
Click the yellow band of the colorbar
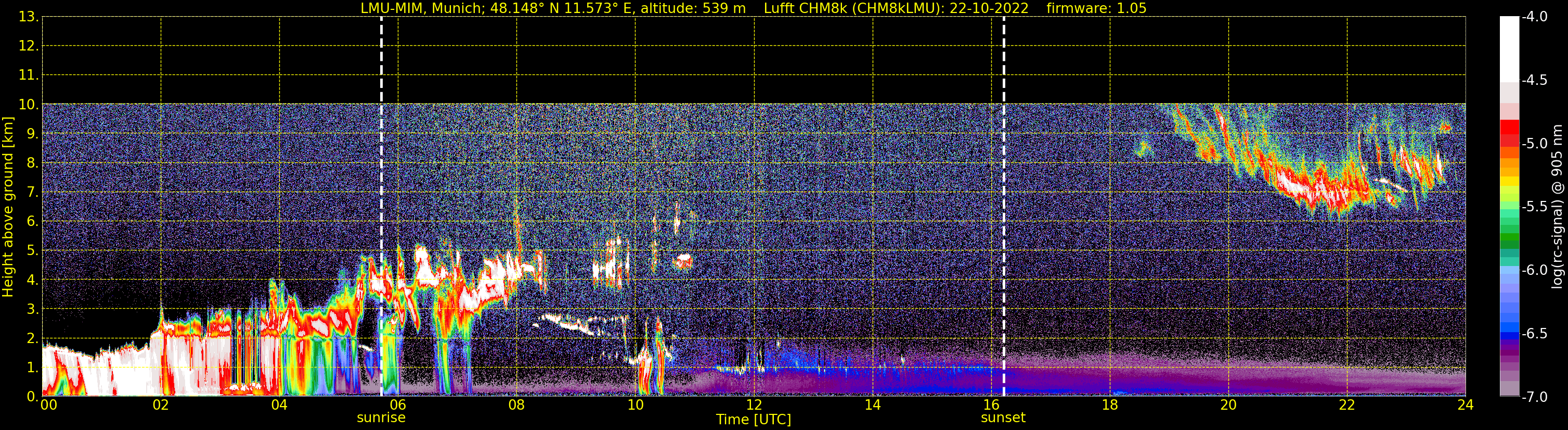pos(1509,181)
